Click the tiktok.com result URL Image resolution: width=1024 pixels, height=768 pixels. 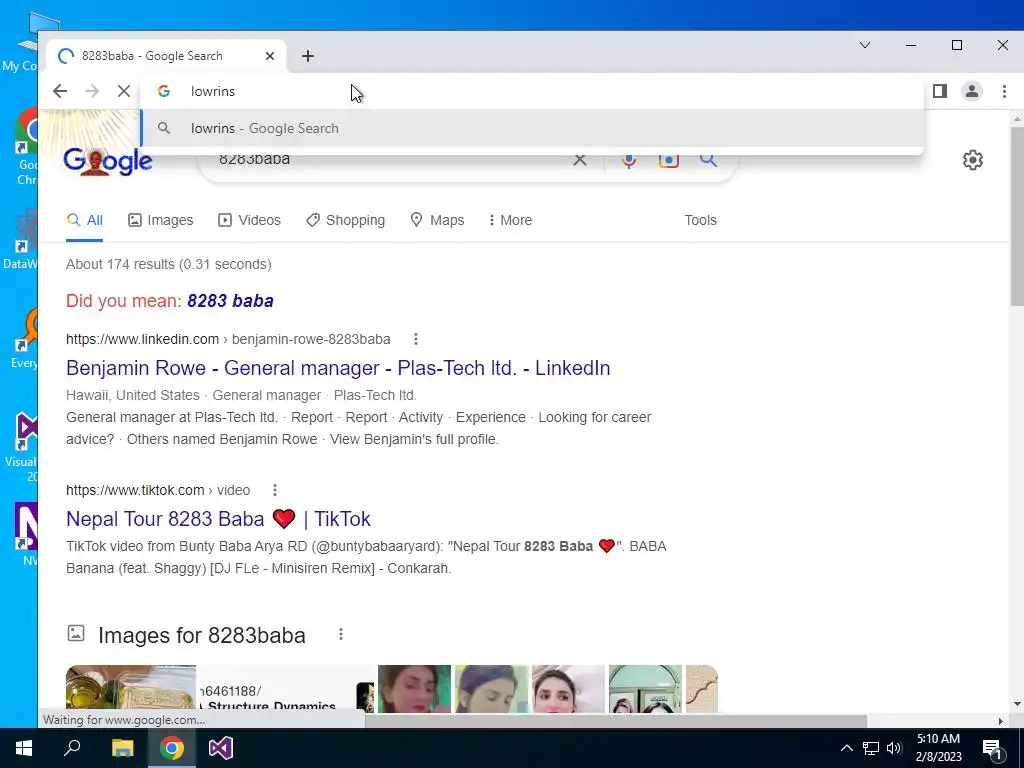(158, 490)
